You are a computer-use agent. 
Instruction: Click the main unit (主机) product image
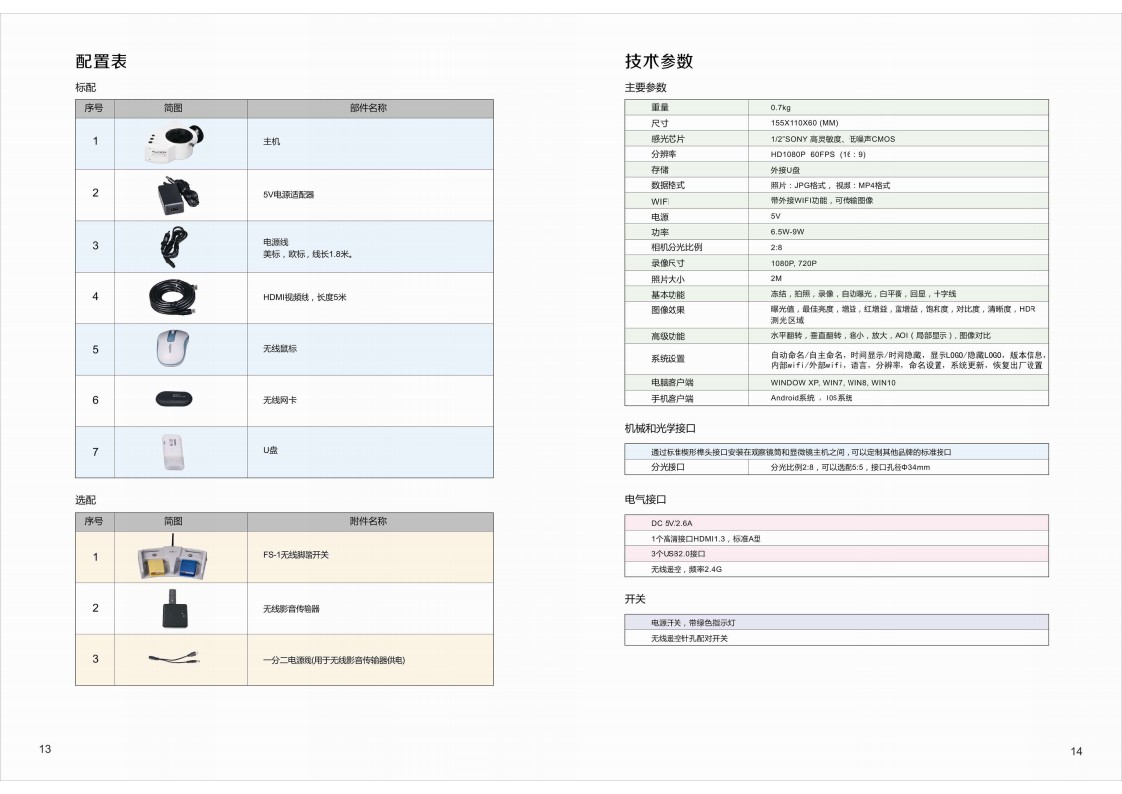tap(173, 142)
